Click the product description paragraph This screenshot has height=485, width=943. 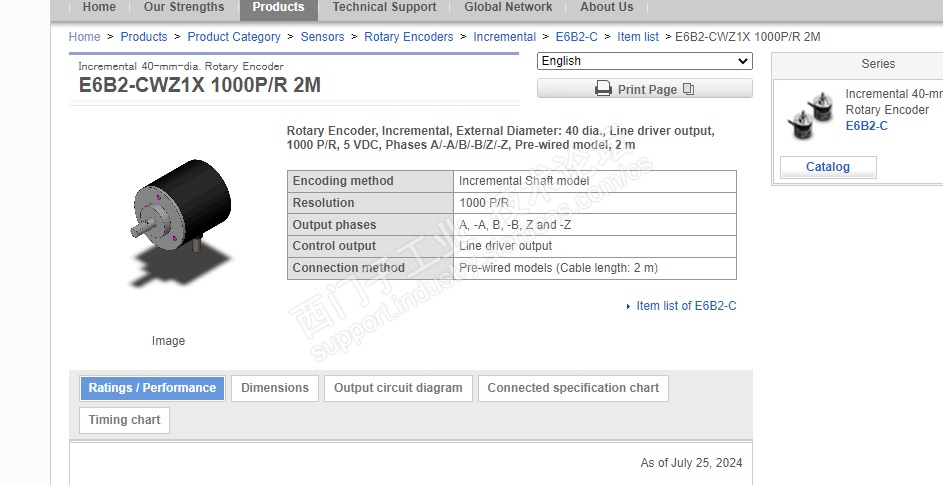coord(500,138)
